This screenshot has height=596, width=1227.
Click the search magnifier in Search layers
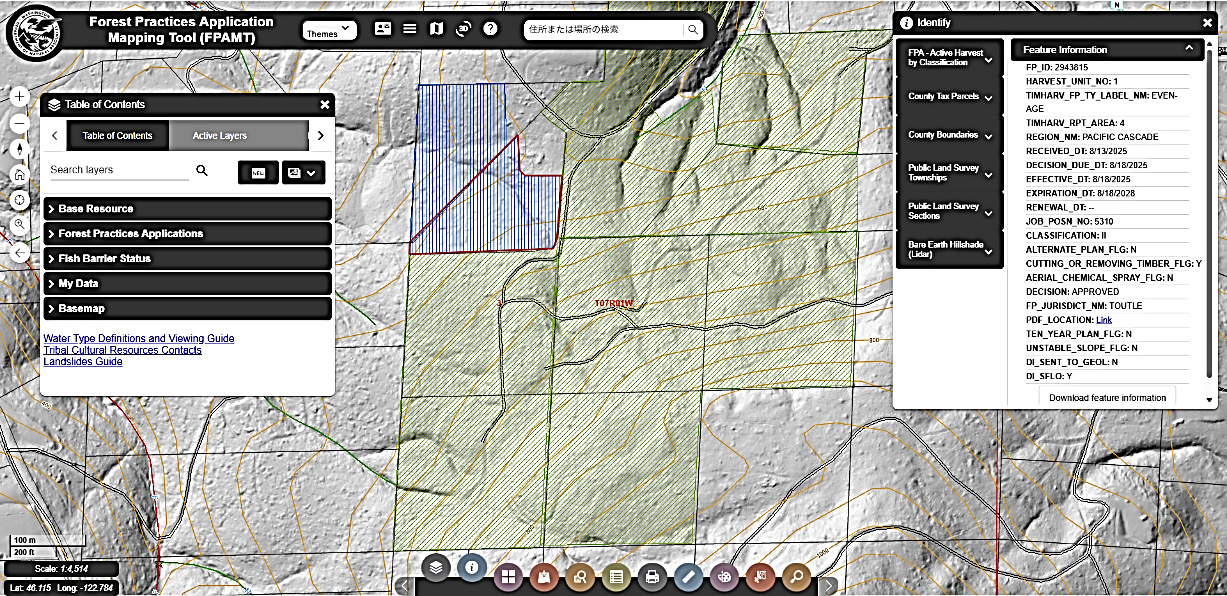pos(202,171)
